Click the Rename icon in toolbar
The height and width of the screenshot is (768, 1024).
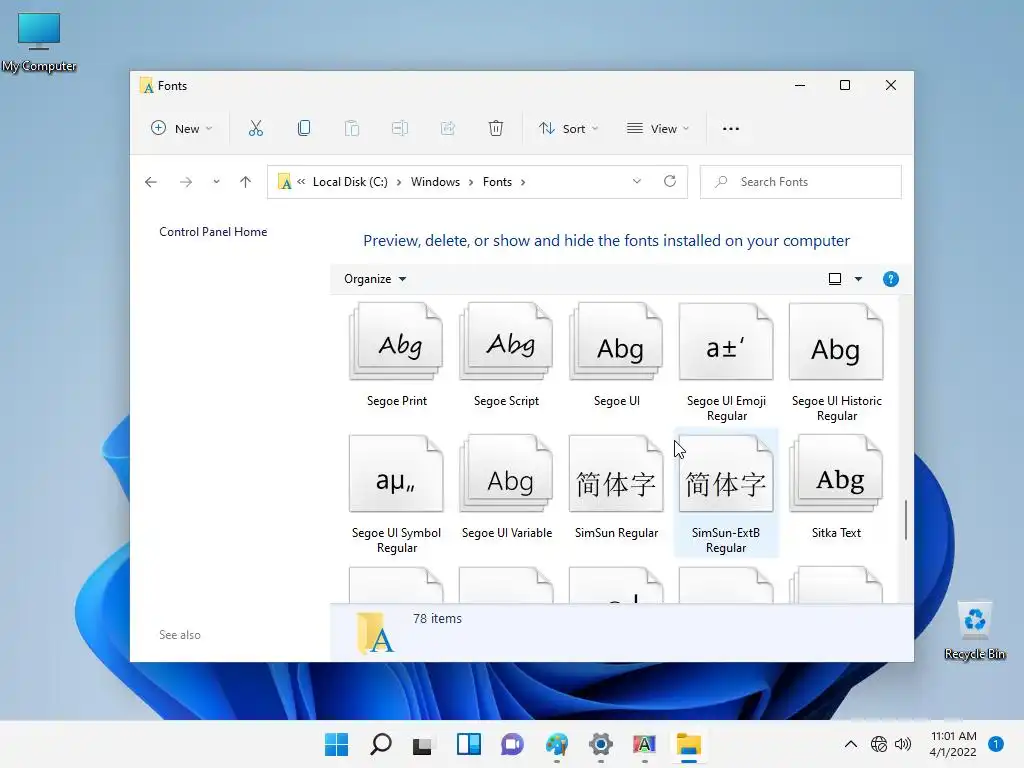tap(400, 128)
